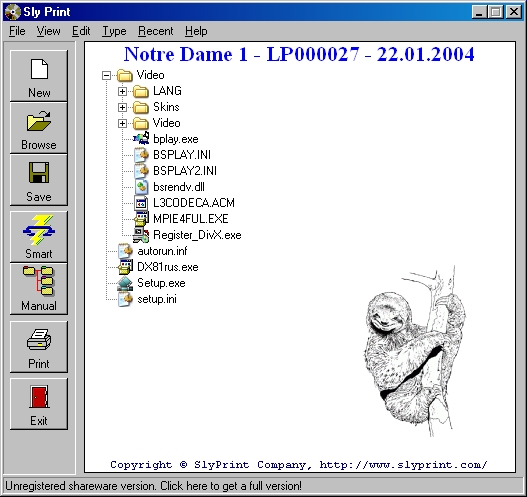The image size is (527, 497).
Task: Select the L3CODECA.ACM file name
Action: click(x=194, y=203)
